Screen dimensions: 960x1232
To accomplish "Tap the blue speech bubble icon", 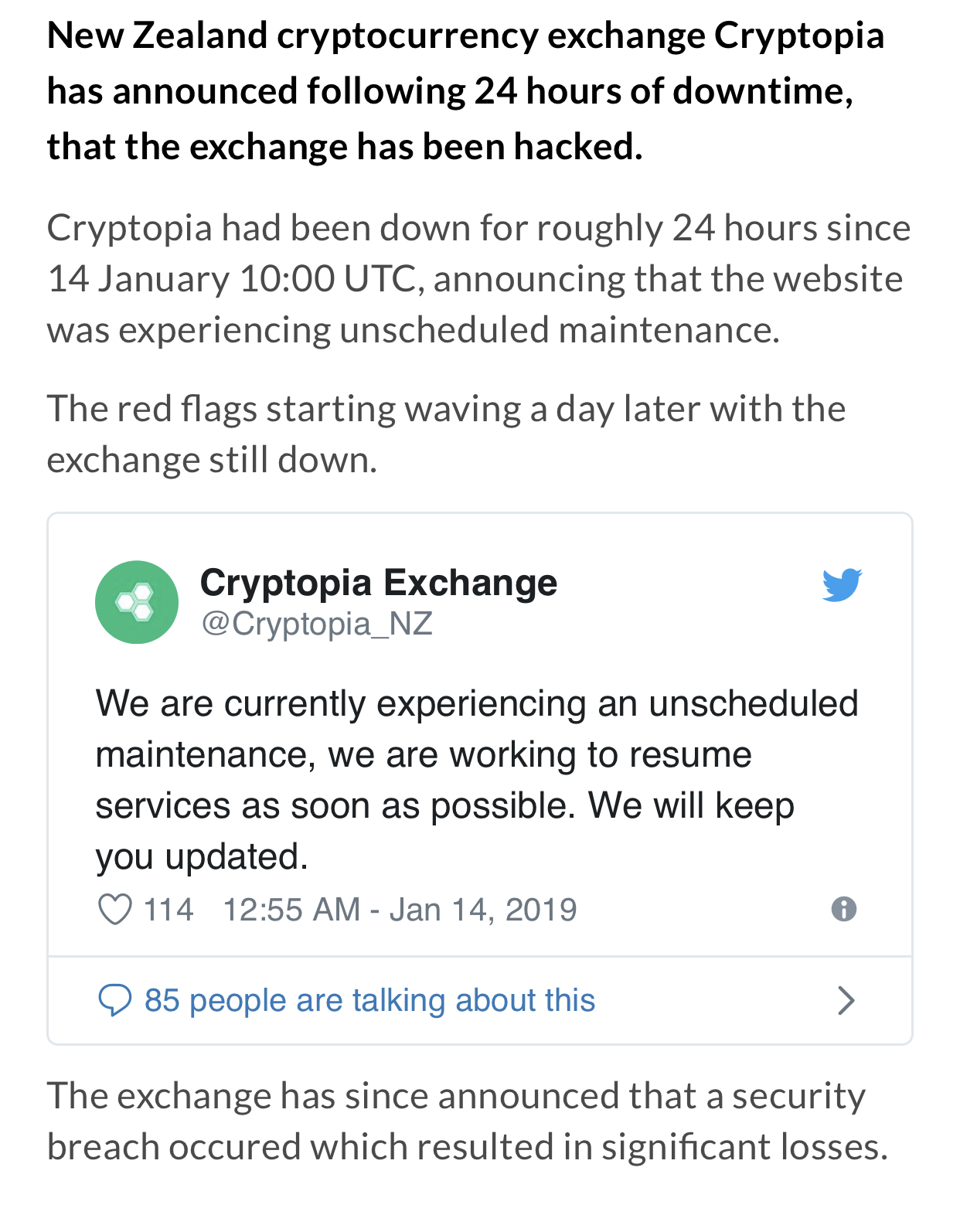I will coord(114,1000).
